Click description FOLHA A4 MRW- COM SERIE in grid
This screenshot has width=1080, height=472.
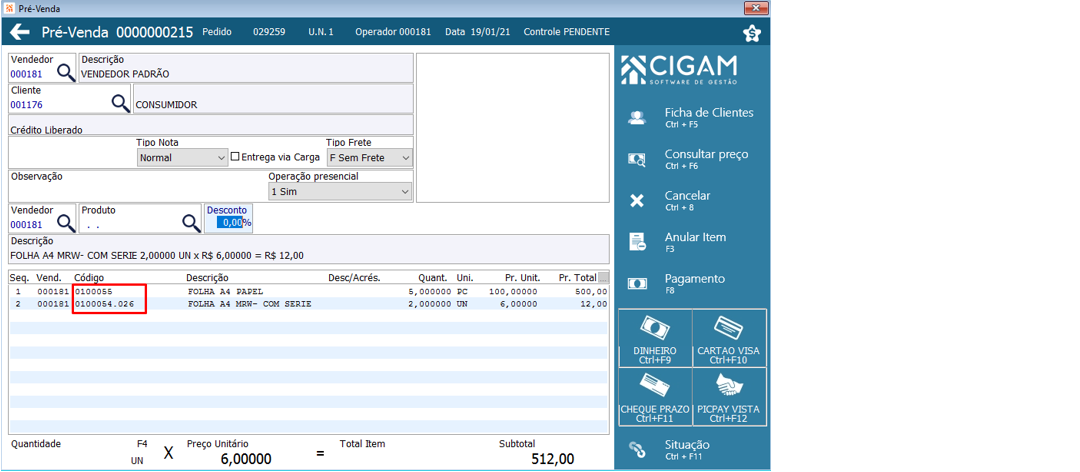tap(250, 304)
